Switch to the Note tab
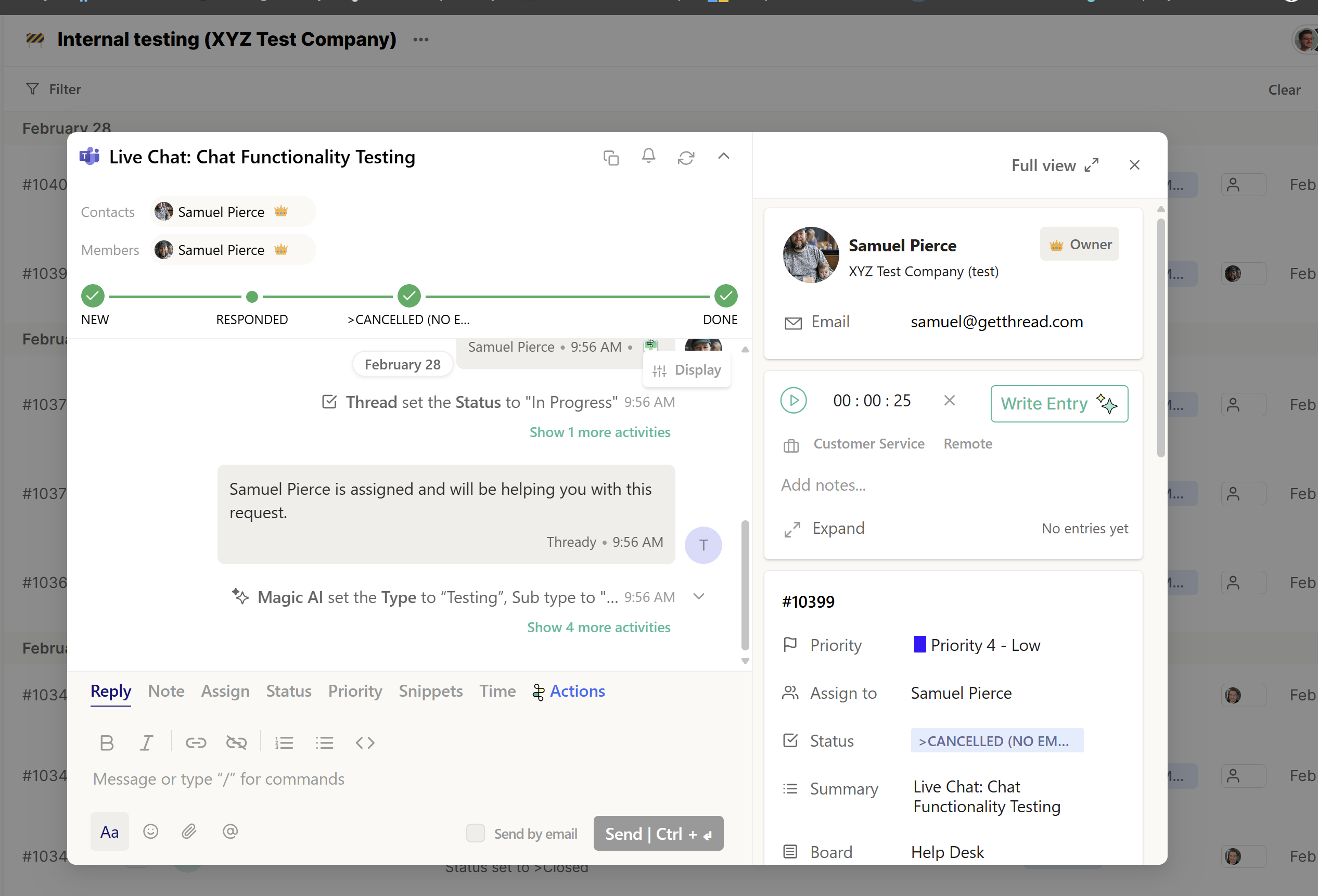Screen dimensions: 1318x896 tap(166, 690)
